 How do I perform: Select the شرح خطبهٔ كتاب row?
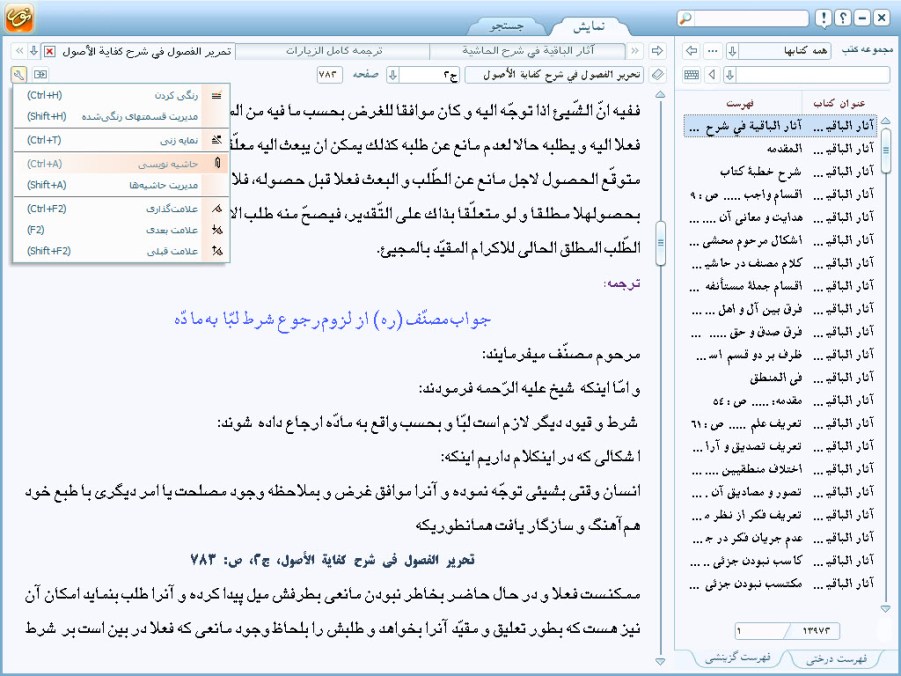click(x=781, y=171)
